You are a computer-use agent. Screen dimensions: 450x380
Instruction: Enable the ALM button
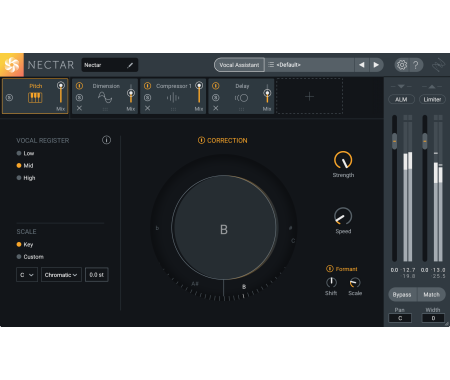point(401,99)
